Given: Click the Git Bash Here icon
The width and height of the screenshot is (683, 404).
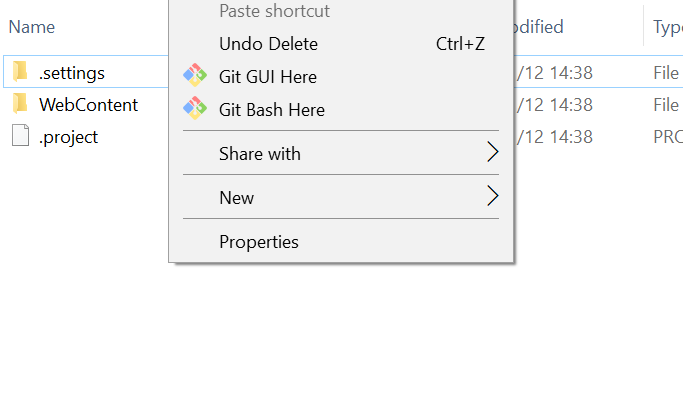Looking at the screenshot, I should click(x=195, y=108).
